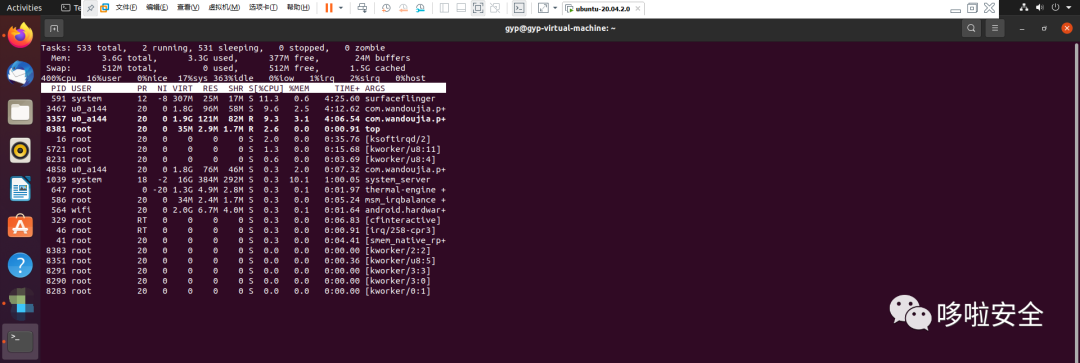Open Thunderbird mail from the dock
This screenshot has height=363, width=1080.
point(21,74)
